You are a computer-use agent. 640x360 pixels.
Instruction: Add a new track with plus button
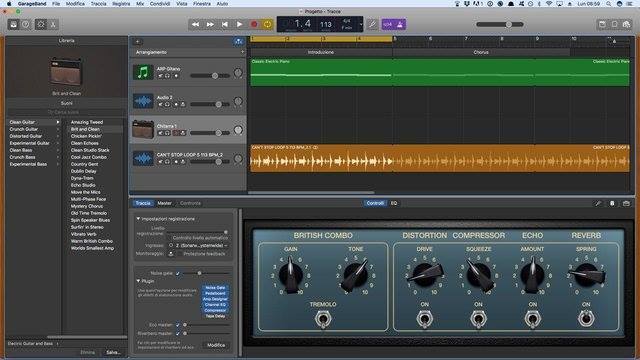[x=138, y=41]
